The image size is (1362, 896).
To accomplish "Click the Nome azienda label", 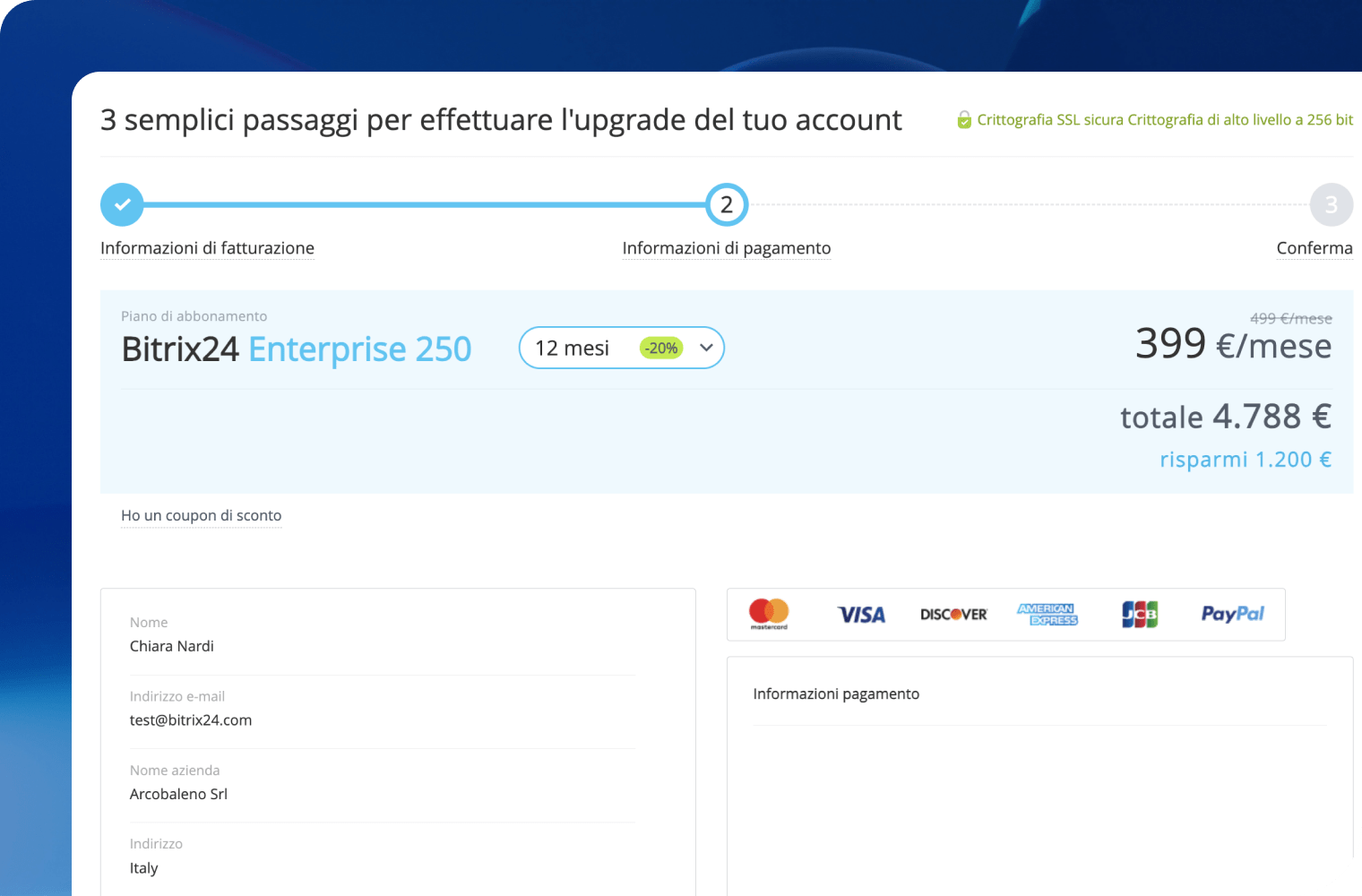I will [175, 771].
